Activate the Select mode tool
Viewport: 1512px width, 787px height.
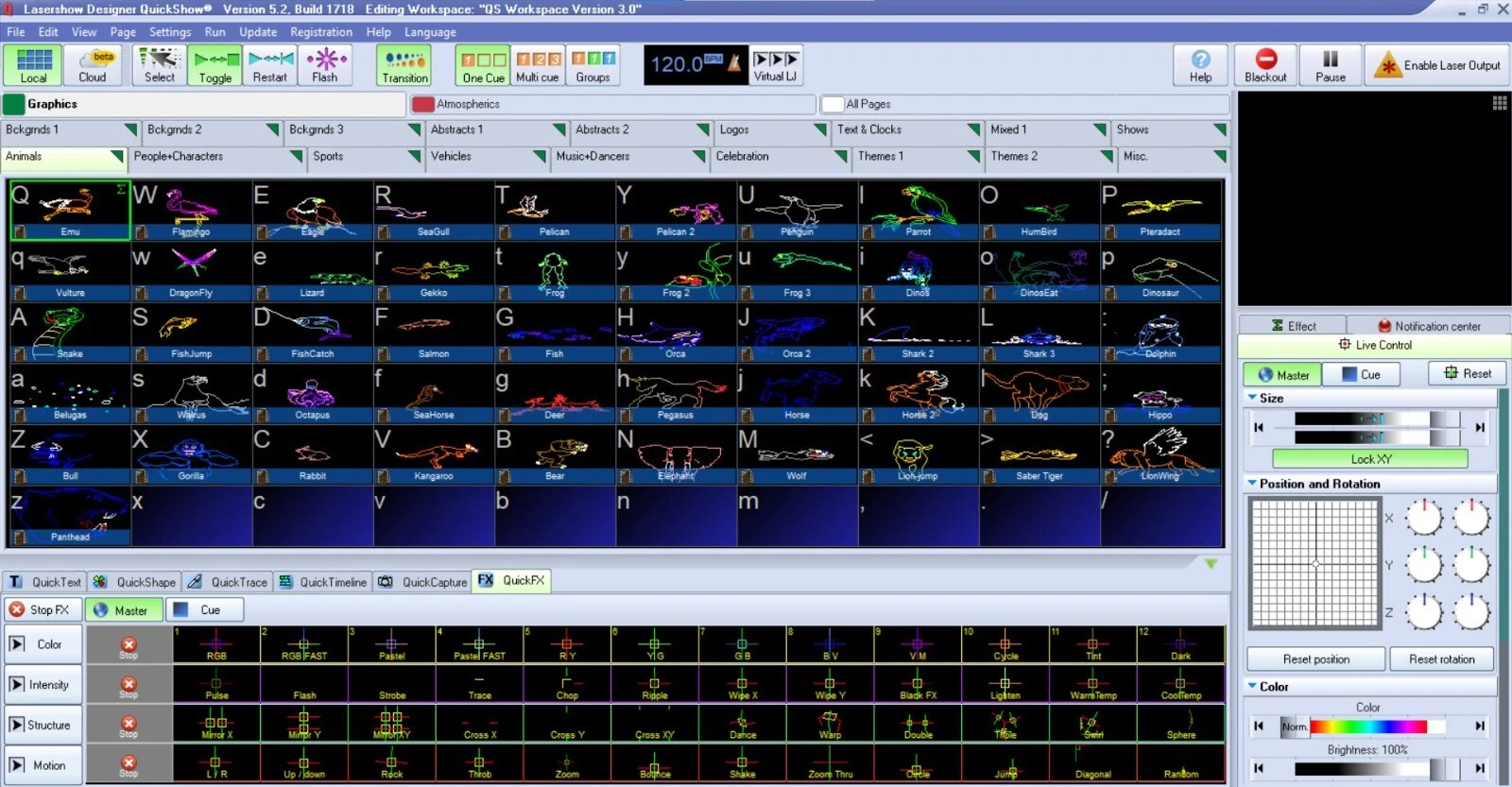click(x=159, y=65)
